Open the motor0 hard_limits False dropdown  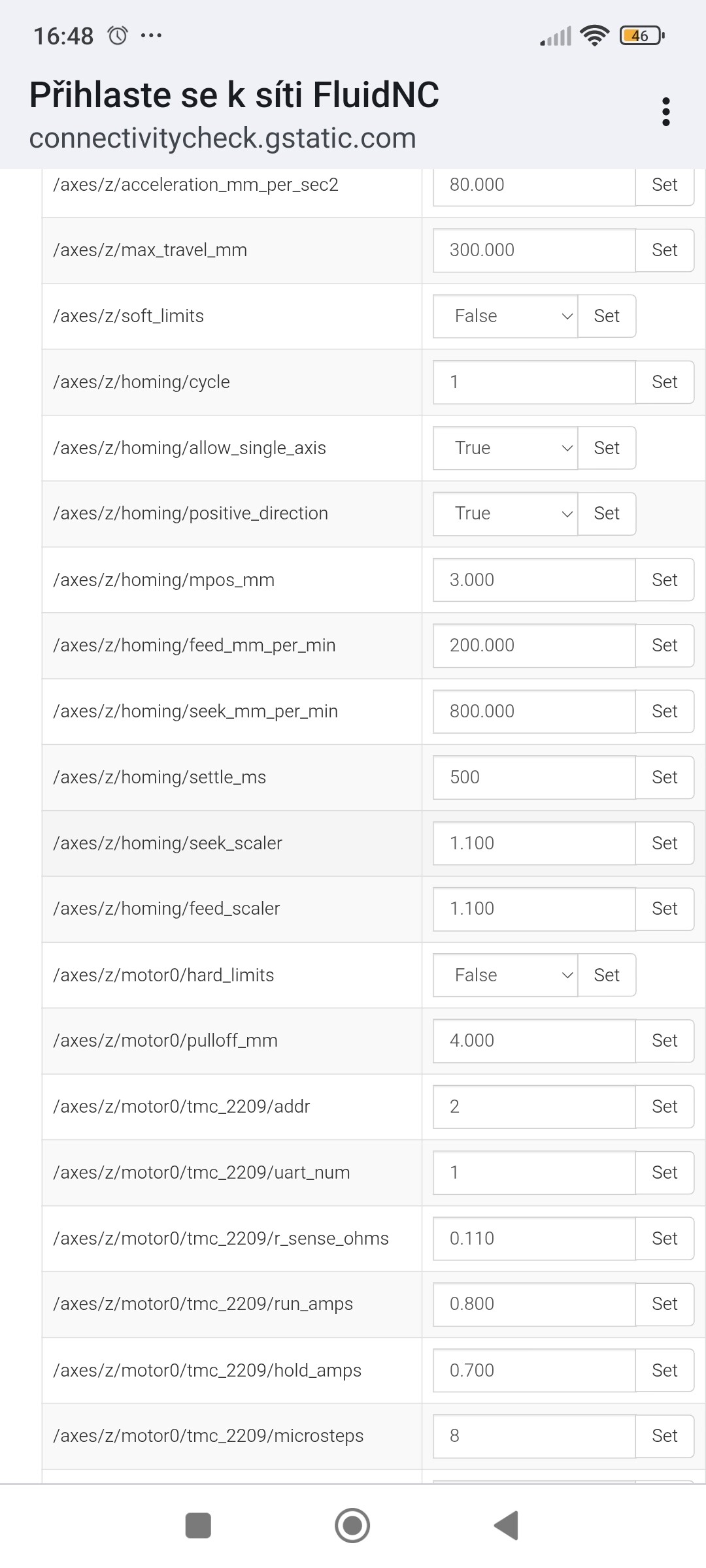point(505,975)
